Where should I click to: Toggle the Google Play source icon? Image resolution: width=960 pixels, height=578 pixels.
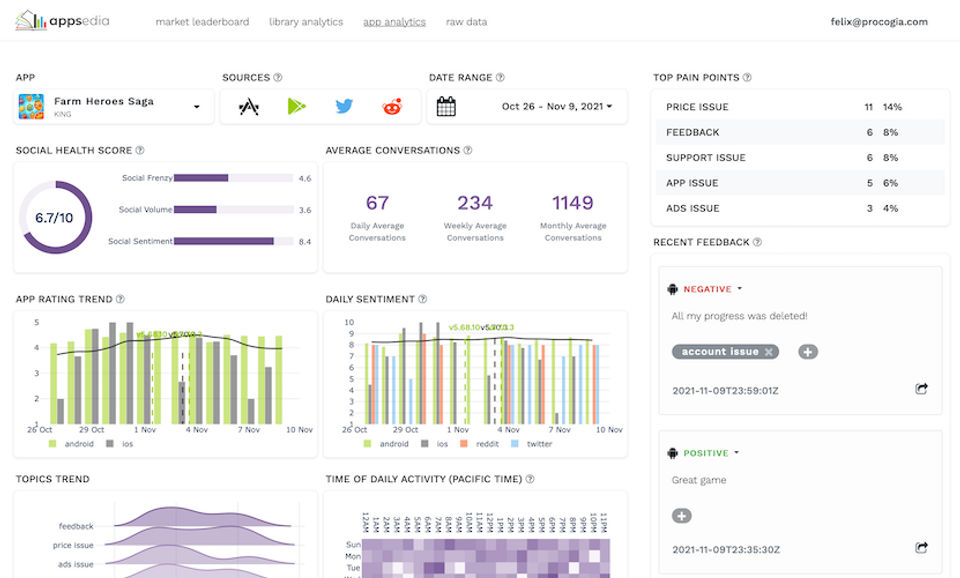tap(296, 107)
